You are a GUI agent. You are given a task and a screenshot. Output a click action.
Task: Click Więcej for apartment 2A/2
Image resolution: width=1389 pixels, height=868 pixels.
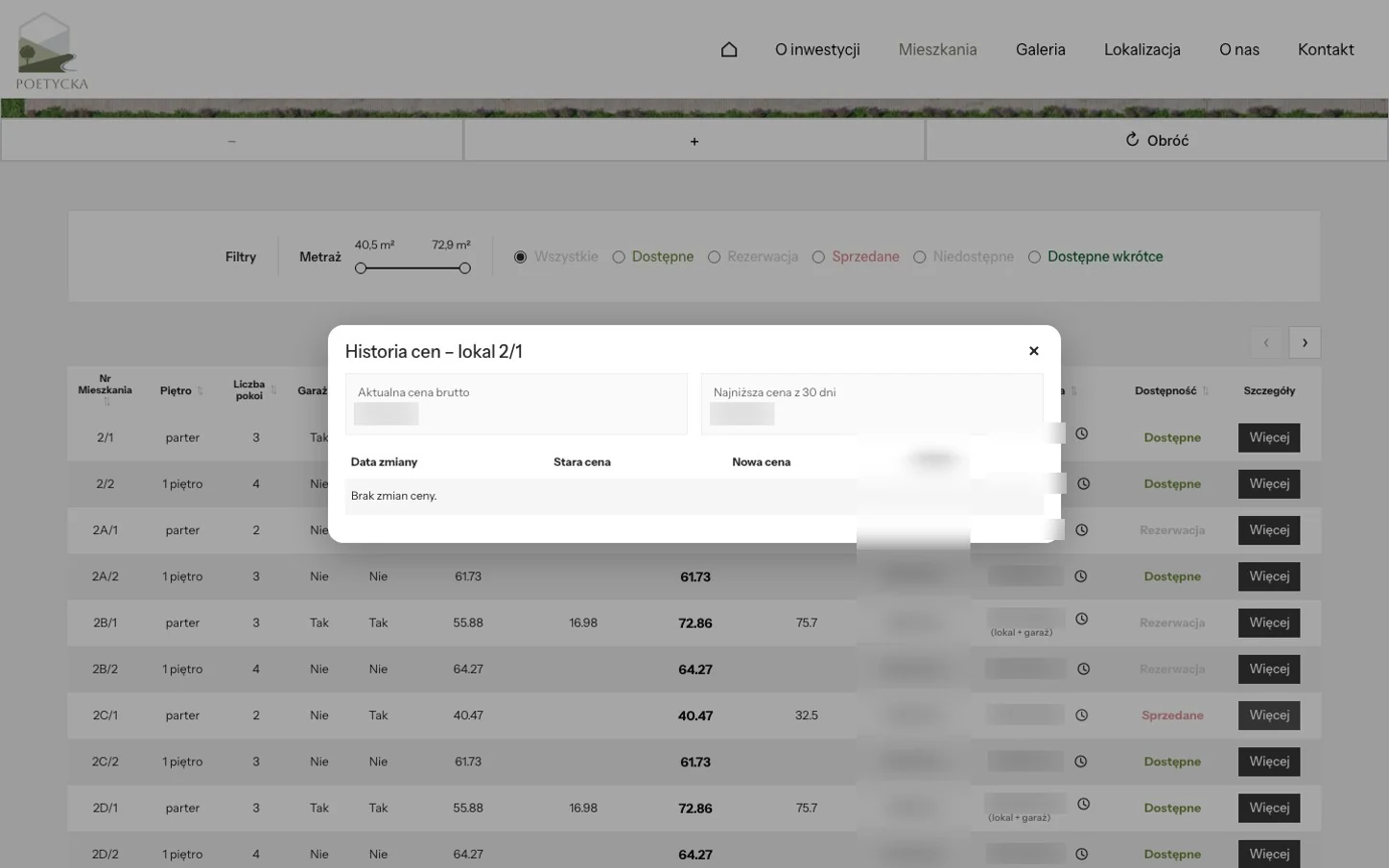click(x=1269, y=576)
